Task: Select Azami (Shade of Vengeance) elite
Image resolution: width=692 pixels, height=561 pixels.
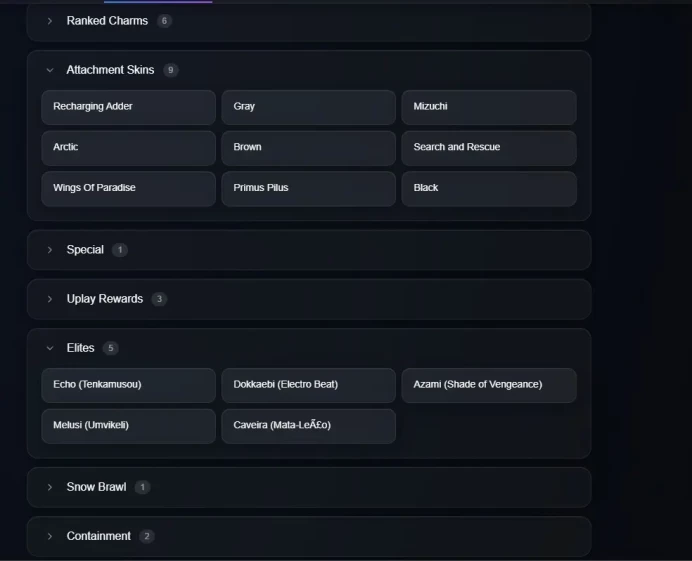Action: tap(489, 385)
